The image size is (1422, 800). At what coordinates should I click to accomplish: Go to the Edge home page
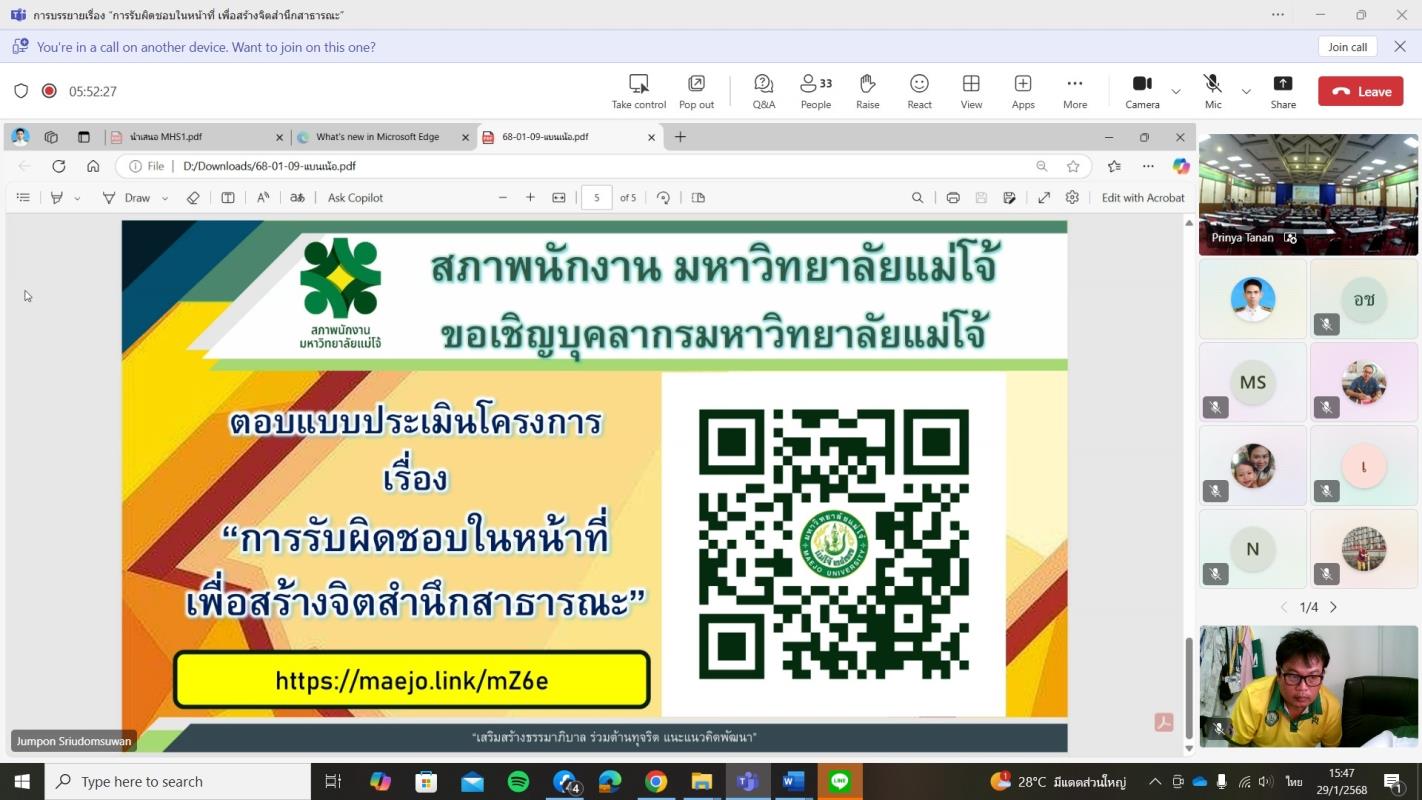click(x=93, y=166)
